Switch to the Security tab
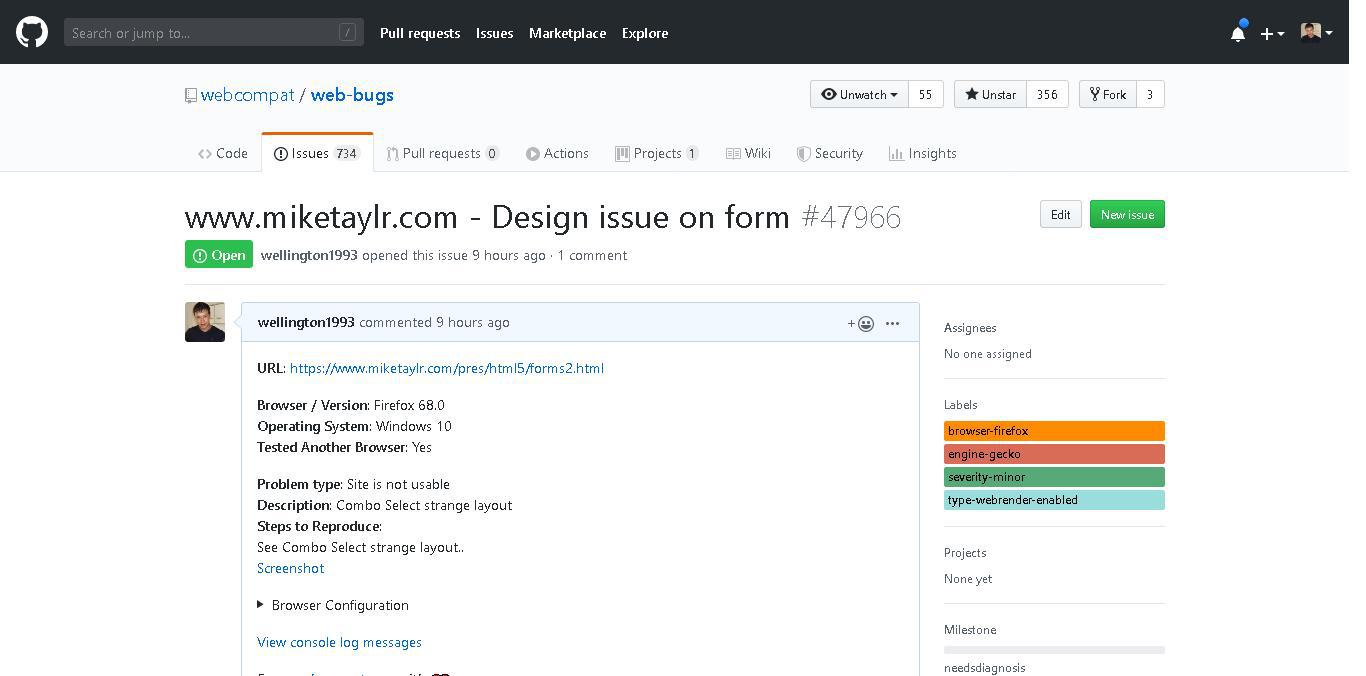 pos(830,153)
